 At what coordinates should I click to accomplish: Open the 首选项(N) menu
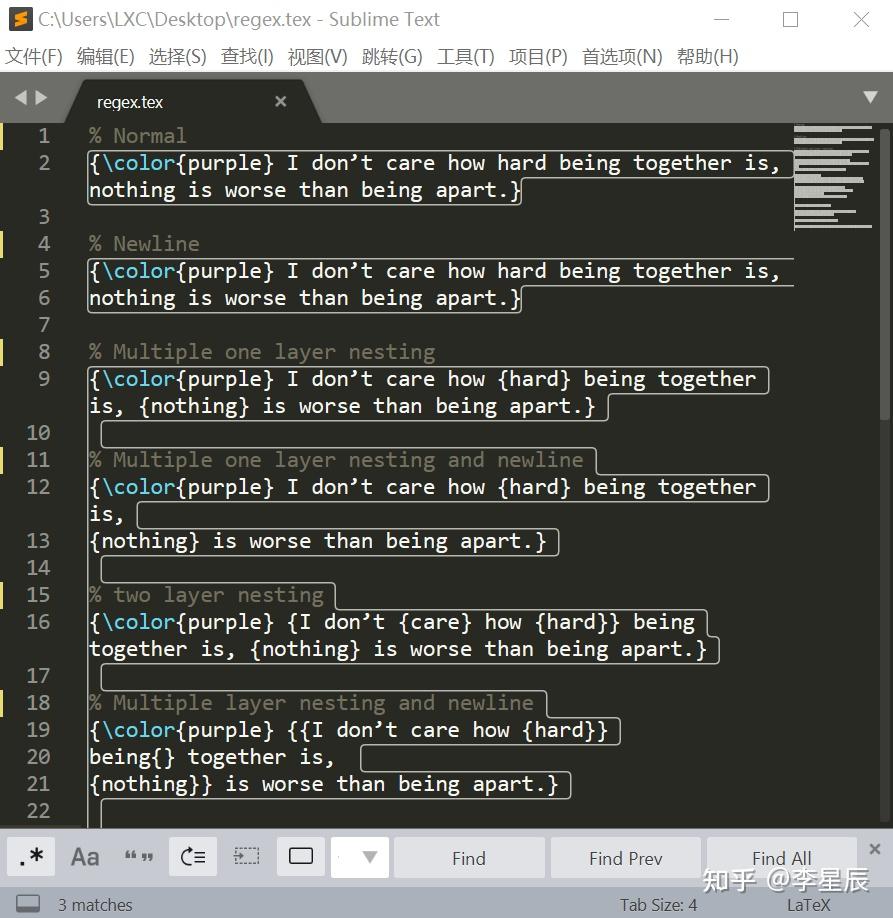coord(622,57)
